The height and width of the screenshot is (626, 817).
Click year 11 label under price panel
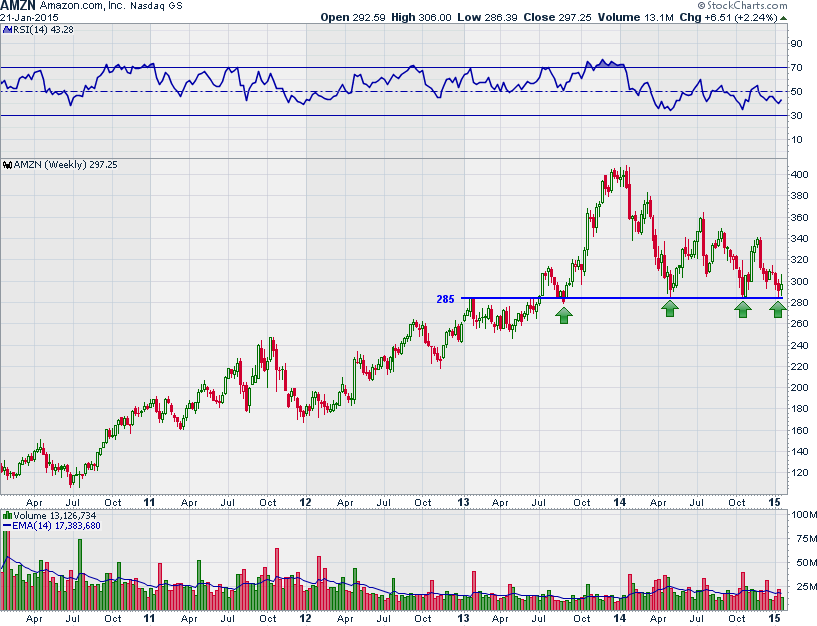pos(150,502)
